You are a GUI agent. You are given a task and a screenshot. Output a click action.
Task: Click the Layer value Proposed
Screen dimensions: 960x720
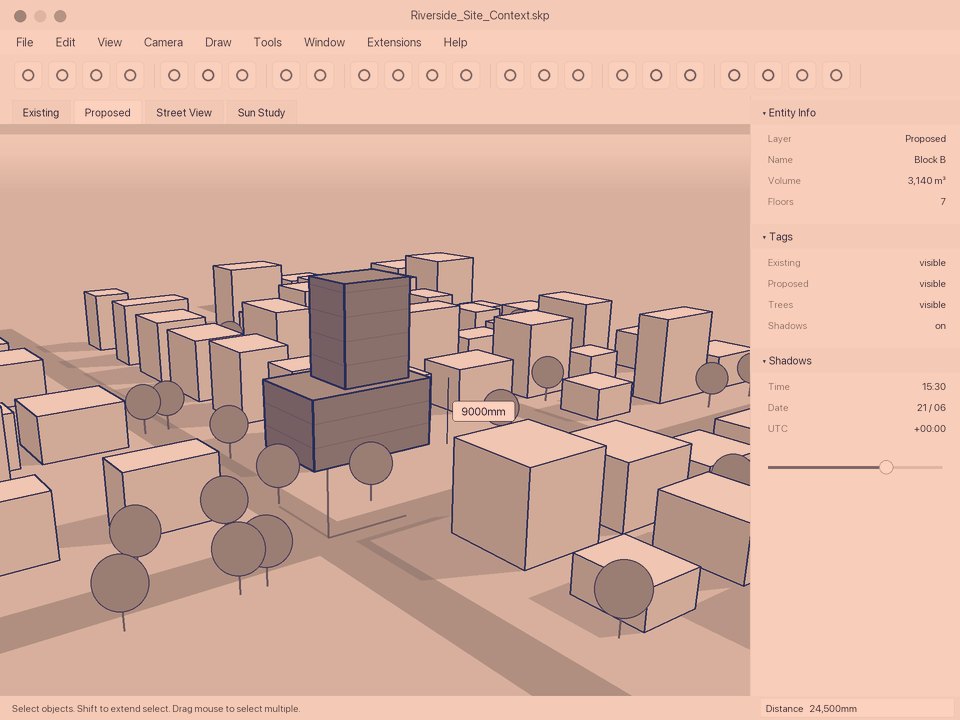click(x=925, y=138)
